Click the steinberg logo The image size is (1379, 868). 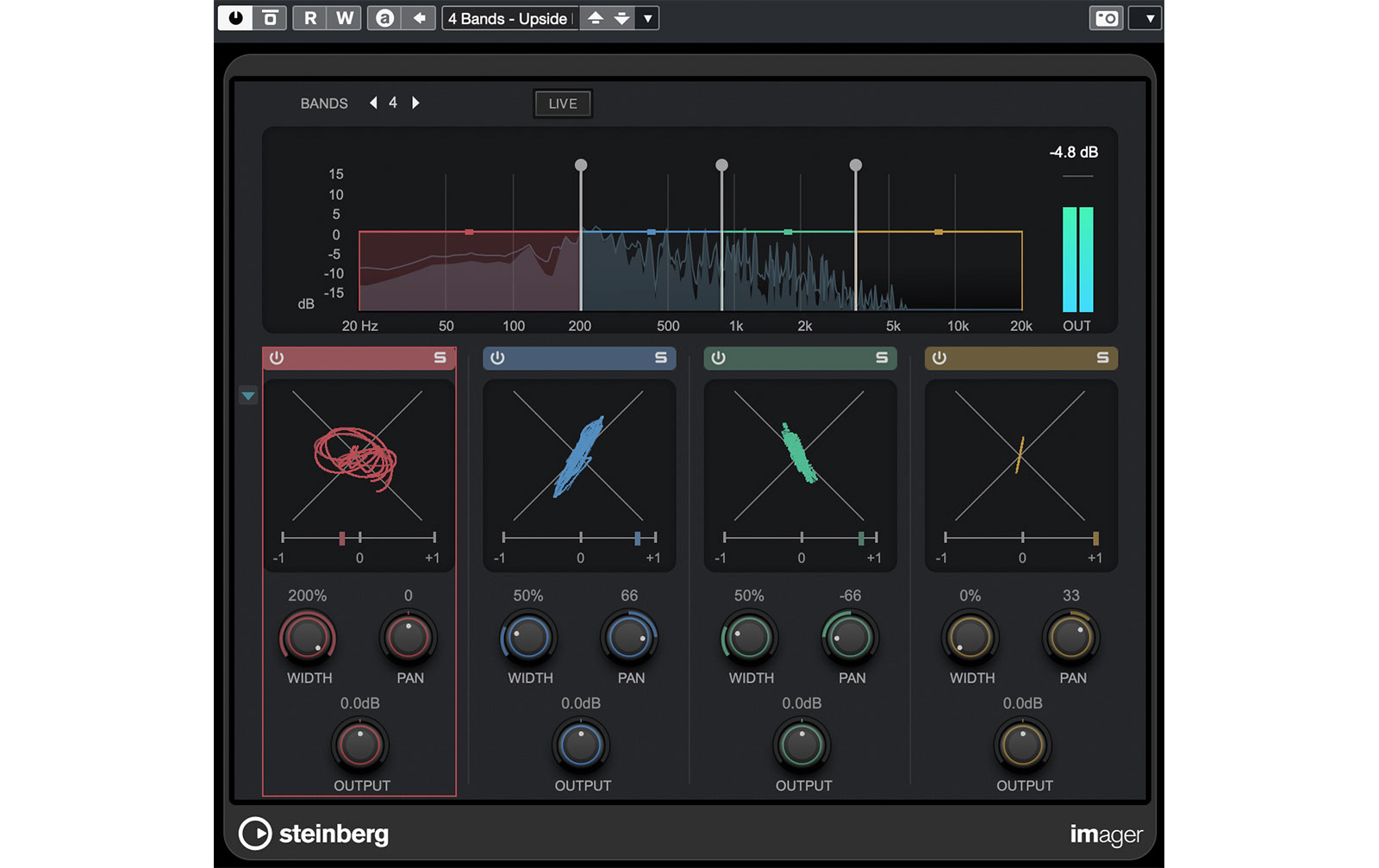(314, 834)
